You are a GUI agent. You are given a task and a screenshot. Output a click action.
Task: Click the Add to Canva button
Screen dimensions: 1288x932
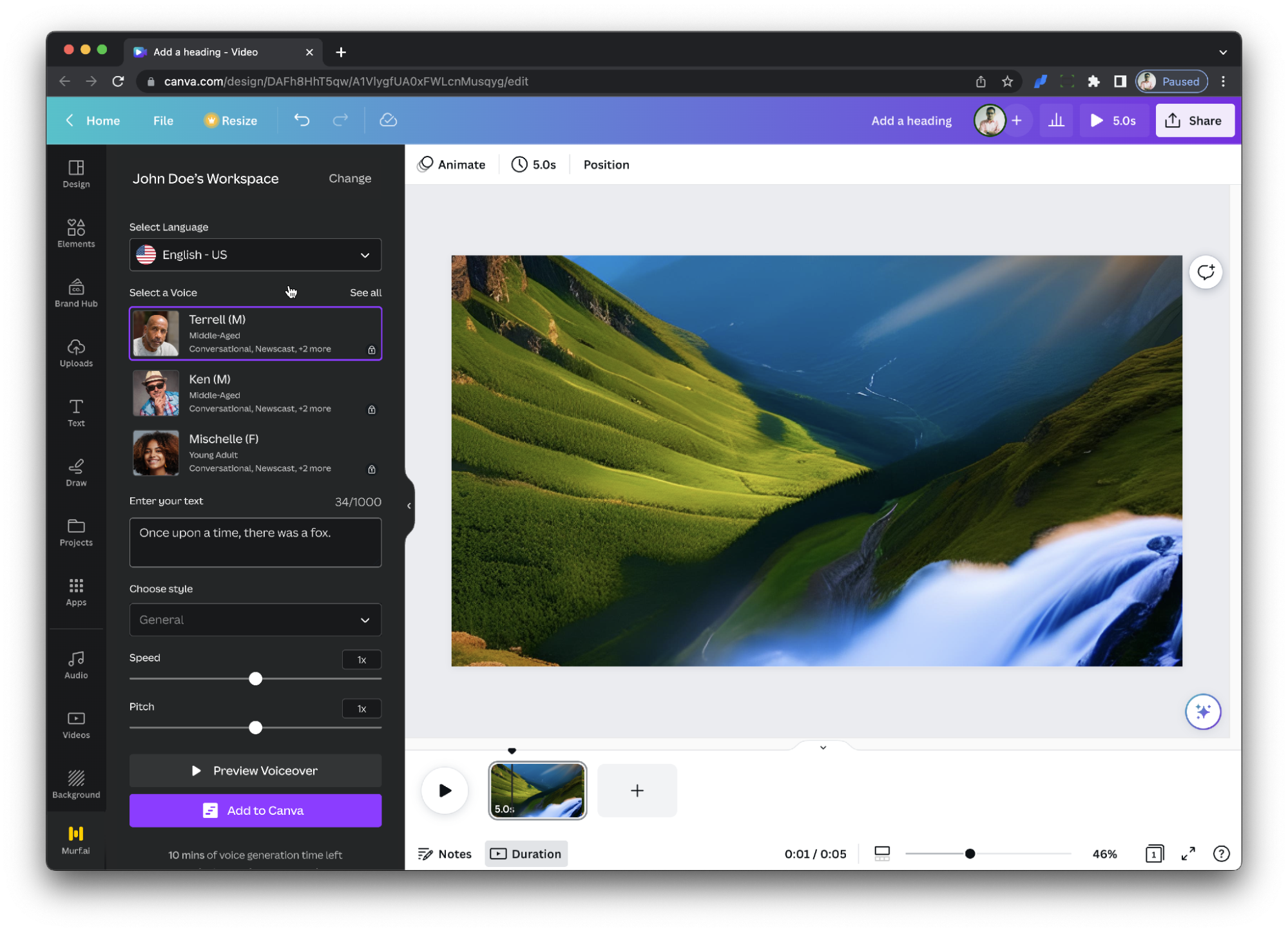click(x=255, y=810)
